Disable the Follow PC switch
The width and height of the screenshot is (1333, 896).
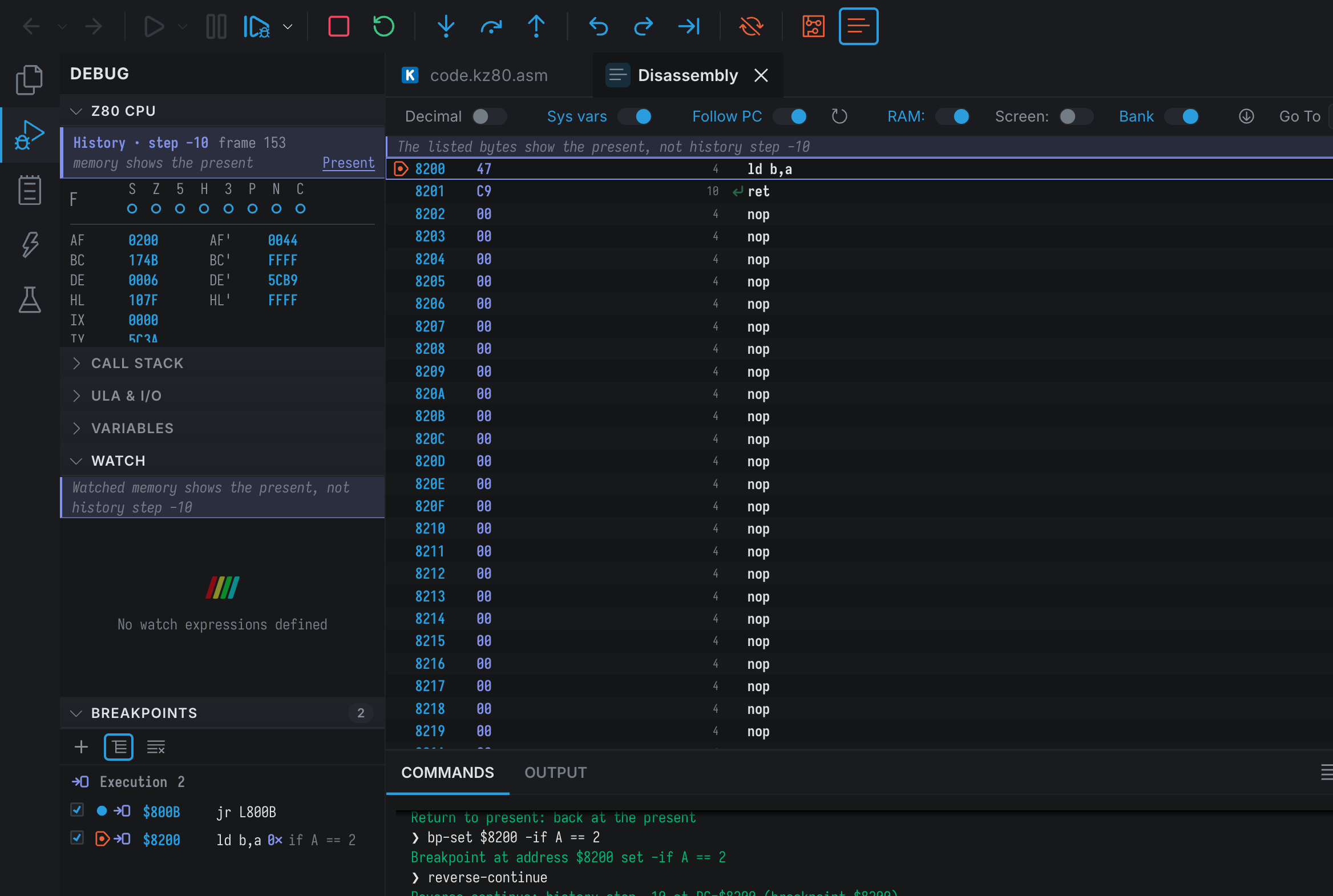[x=790, y=116]
